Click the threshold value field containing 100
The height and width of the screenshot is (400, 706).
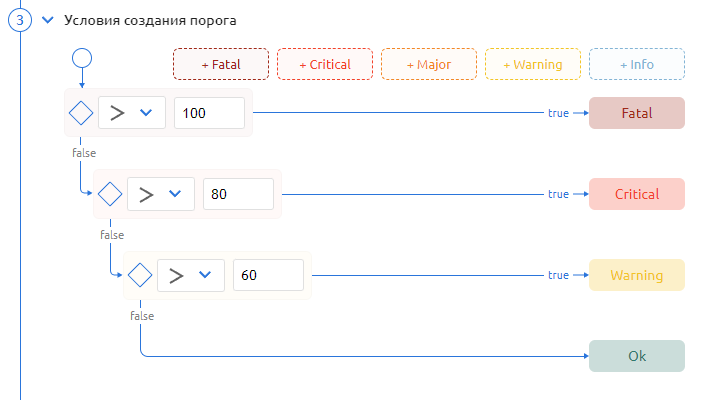tap(209, 113)
